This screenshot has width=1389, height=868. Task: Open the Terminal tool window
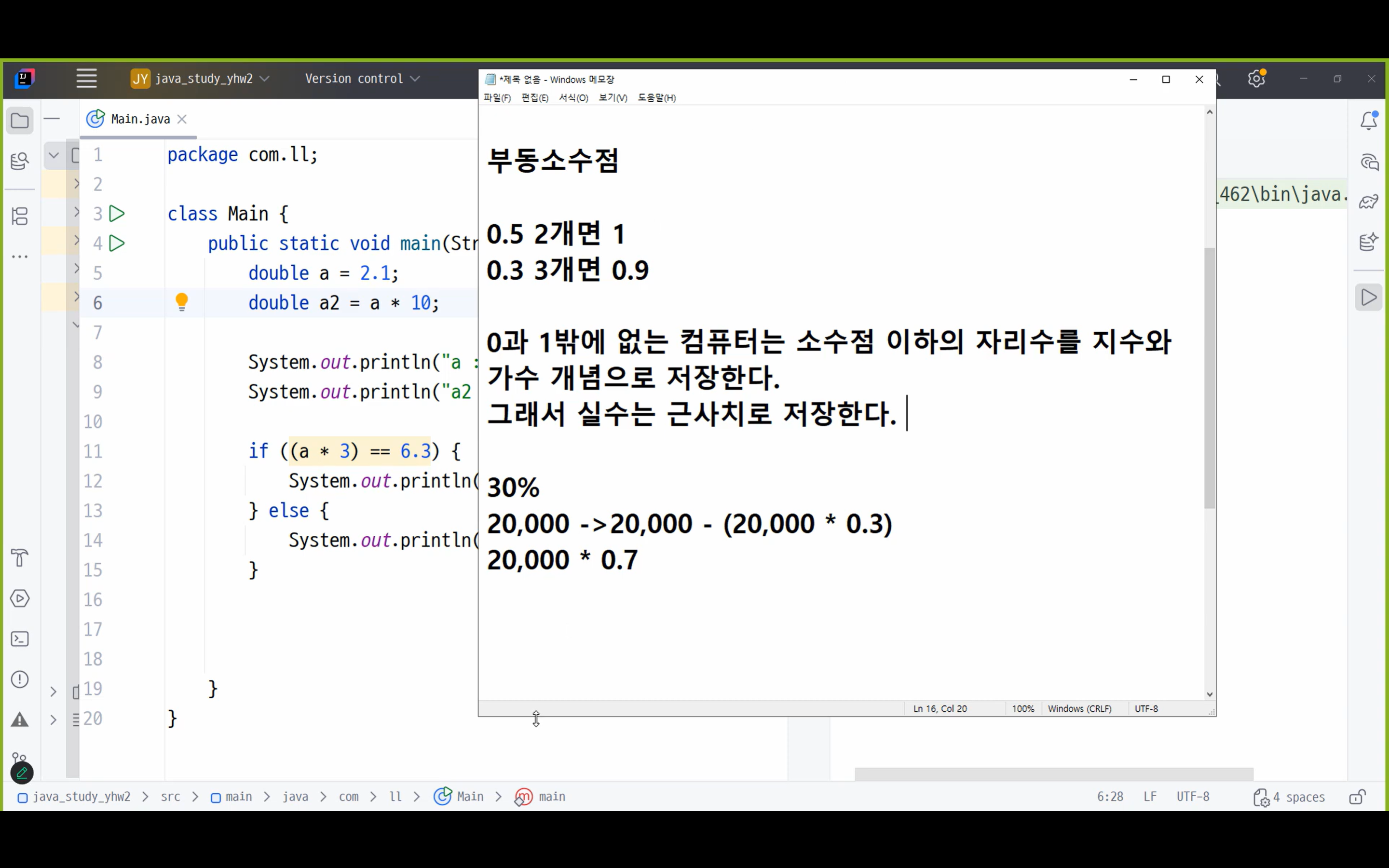(x=20, y=639)
